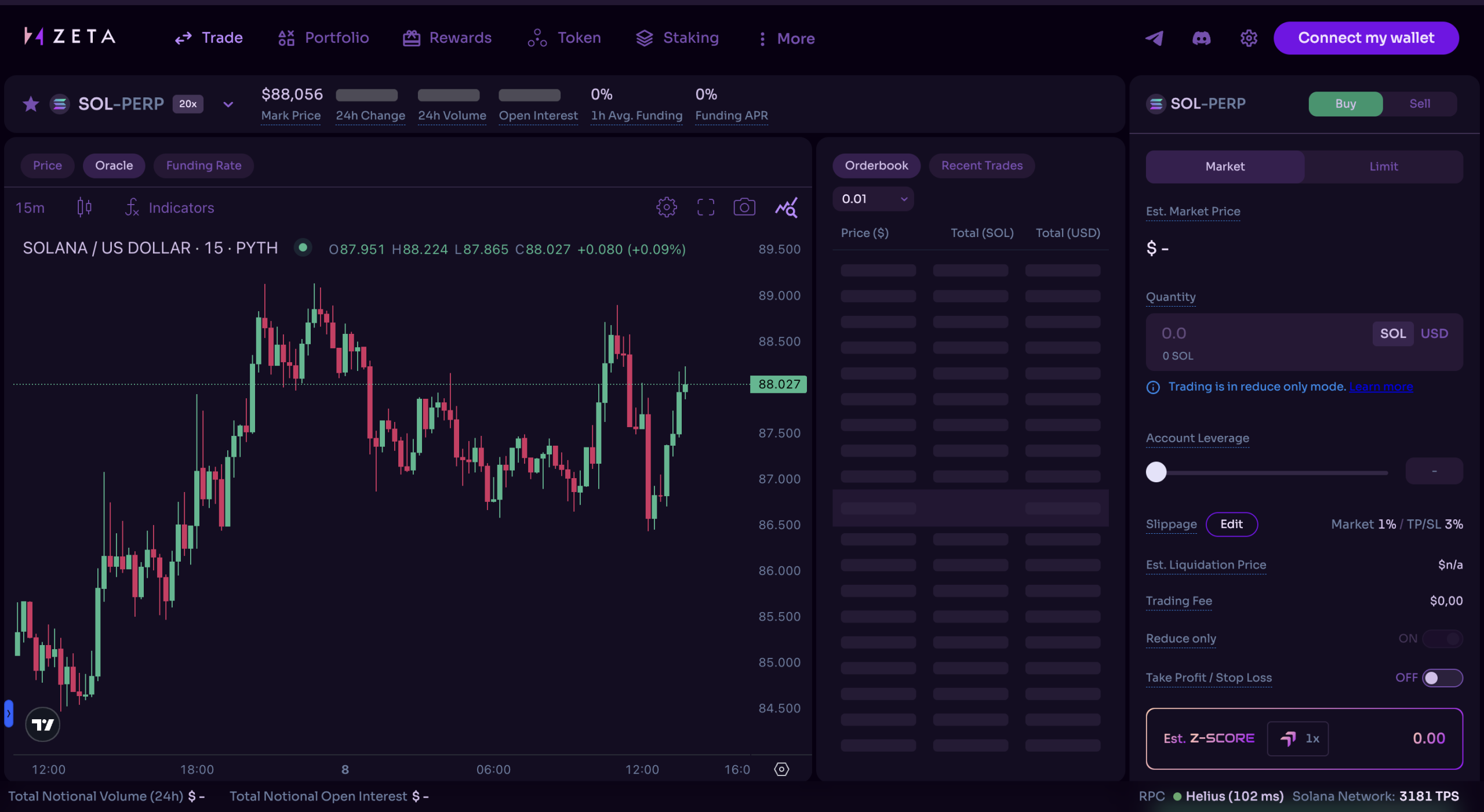Screen dimensions: 1484x812
Task: Click the Account Leverage slider handle
Action: click(x=1156, y=472)
